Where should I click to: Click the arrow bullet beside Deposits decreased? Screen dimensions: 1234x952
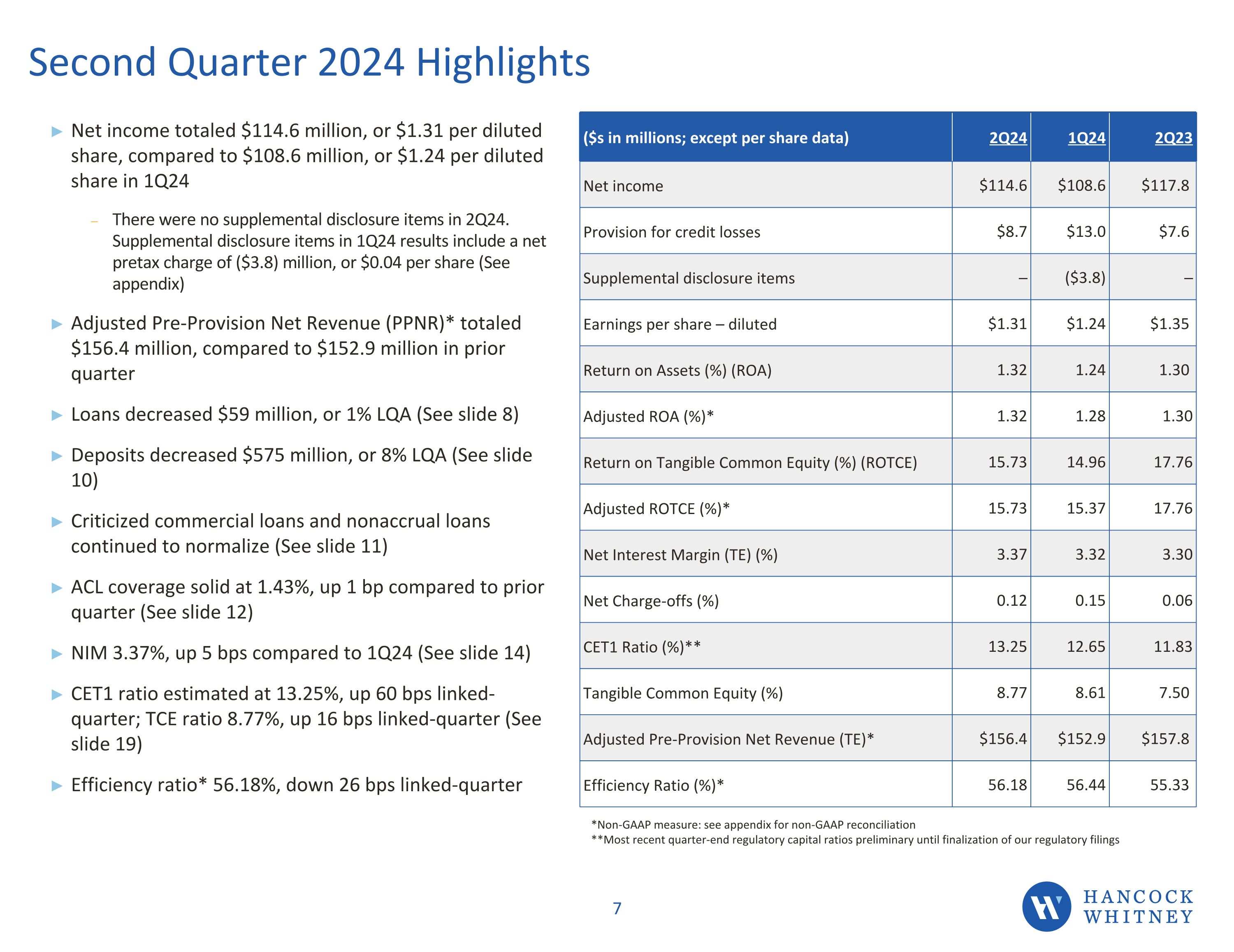(56, 456)
